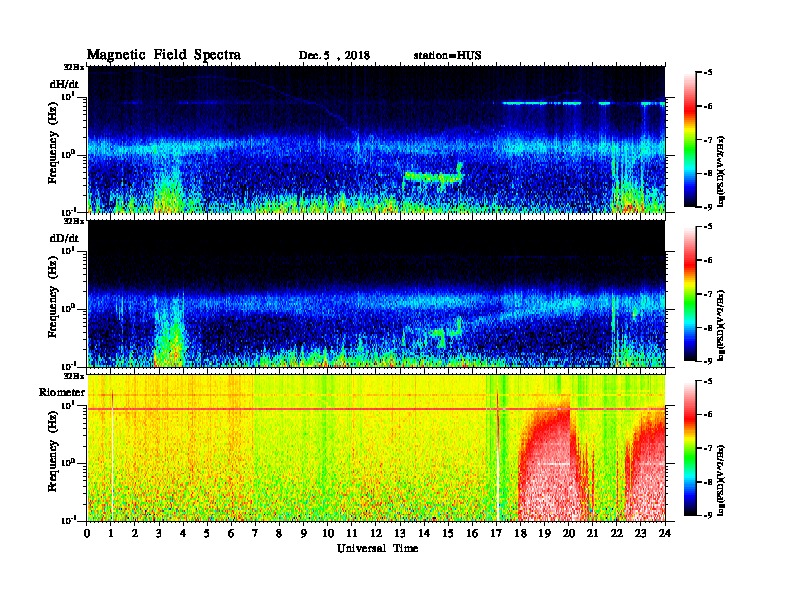Click hour "19" on Universal Time axis

click(544, 534)
